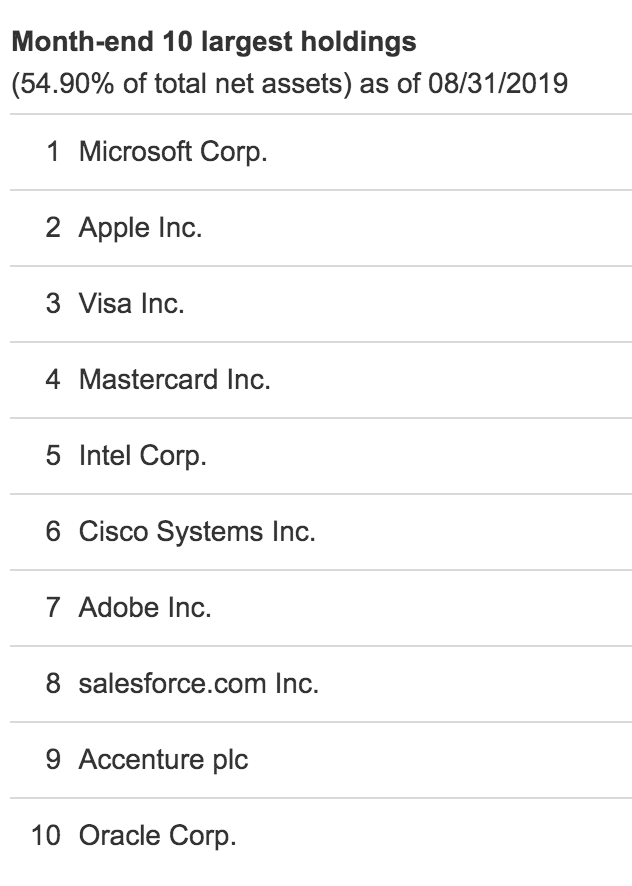This screenshot has width=632, height=886.
Task: Click on Adobe Inc. holding
Action: coord(321,607)
